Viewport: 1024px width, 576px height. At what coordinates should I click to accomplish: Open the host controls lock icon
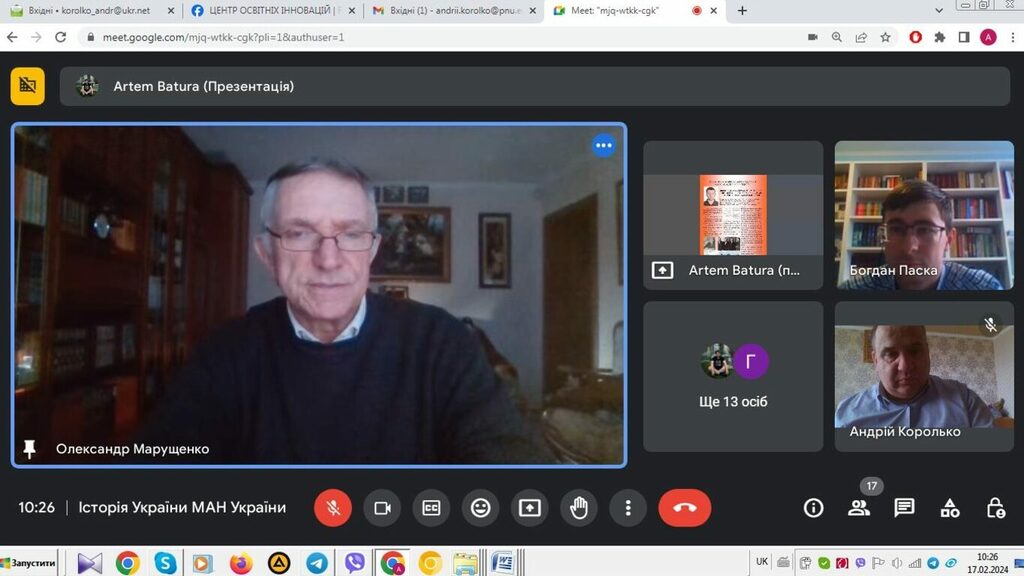(x=995, y=508)
